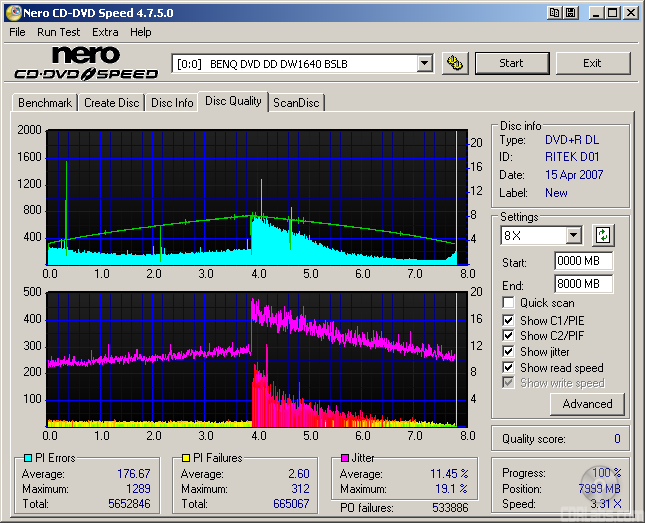Click the Nero app icon in title bar

[12, 13]
